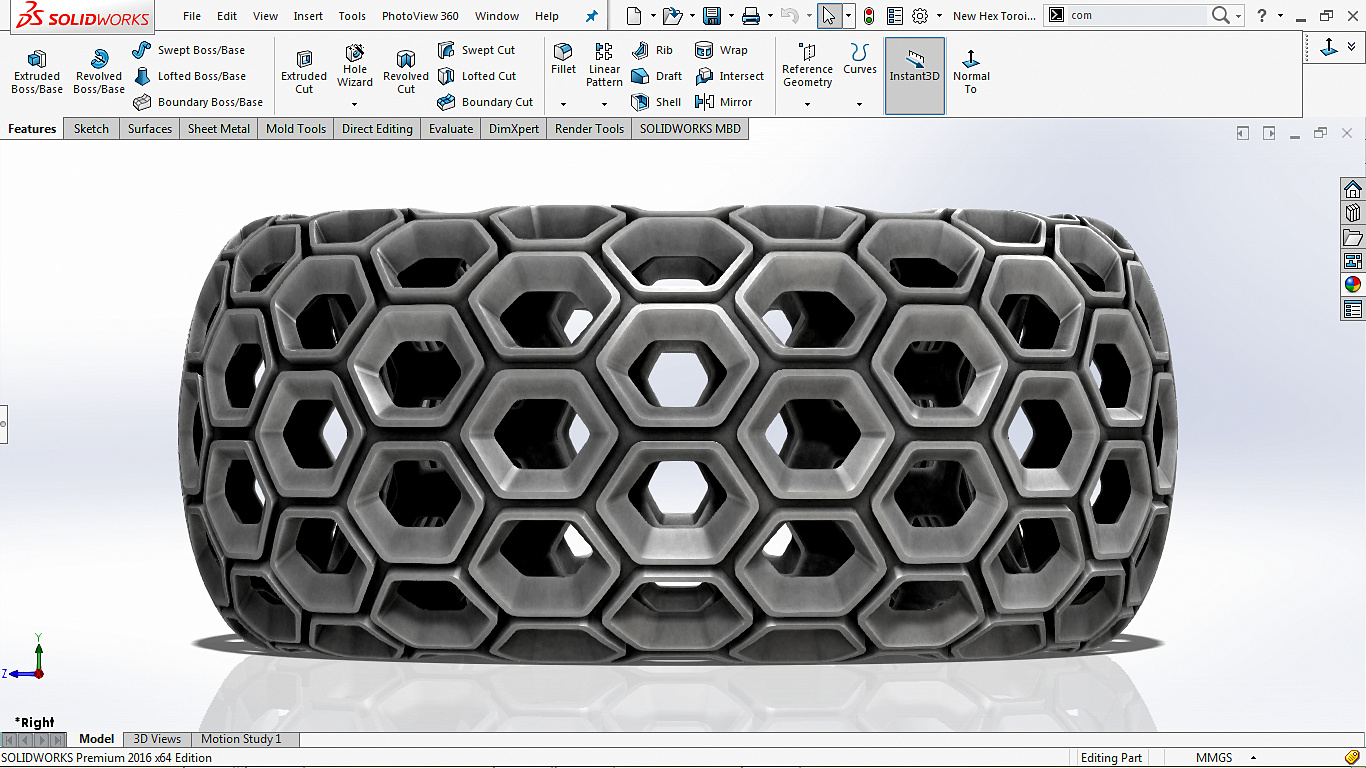This screenshot has height=768, width=1366.
Task: Select the Extruded Boss/Base tool
Action: click(x=36, y=70)
